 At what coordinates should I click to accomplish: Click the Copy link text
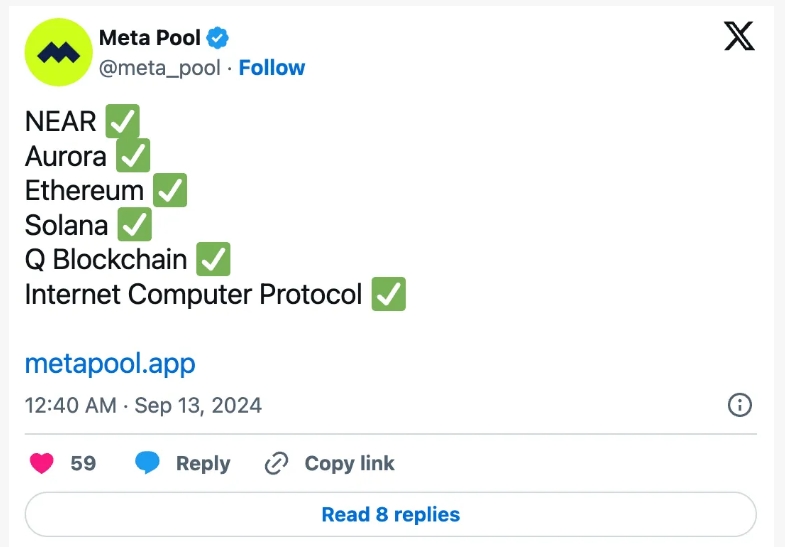pyautogui.click(x=349, y=463)
